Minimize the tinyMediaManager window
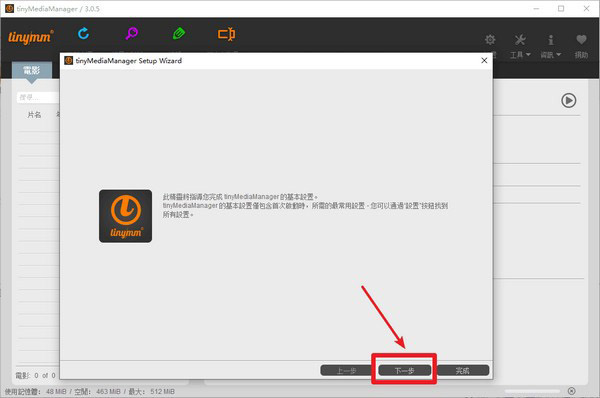The width and height of the screenshot is (600, 398). pos(536,8)
